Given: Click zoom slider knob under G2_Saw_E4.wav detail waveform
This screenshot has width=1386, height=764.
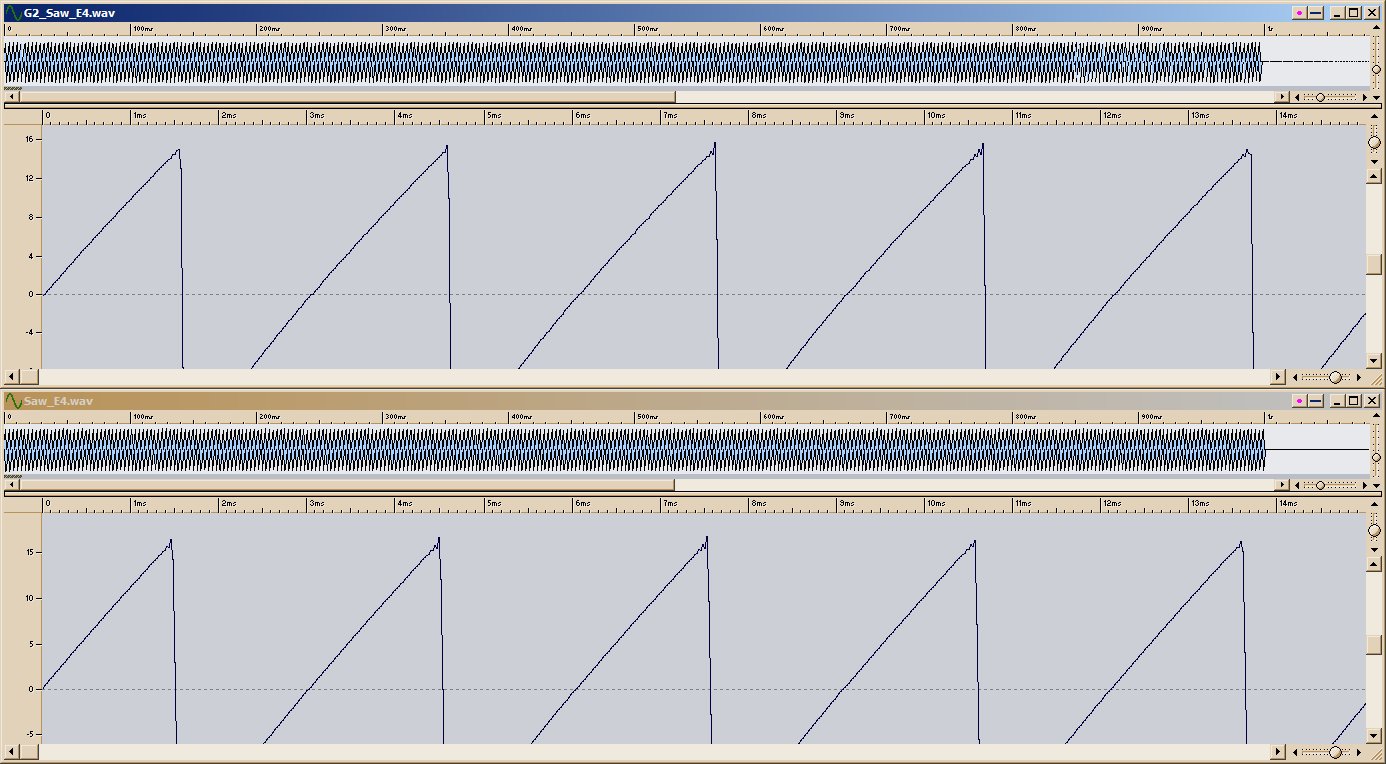Looking at the screenshot, I should pyautogui.click(x=1334, y=377).
